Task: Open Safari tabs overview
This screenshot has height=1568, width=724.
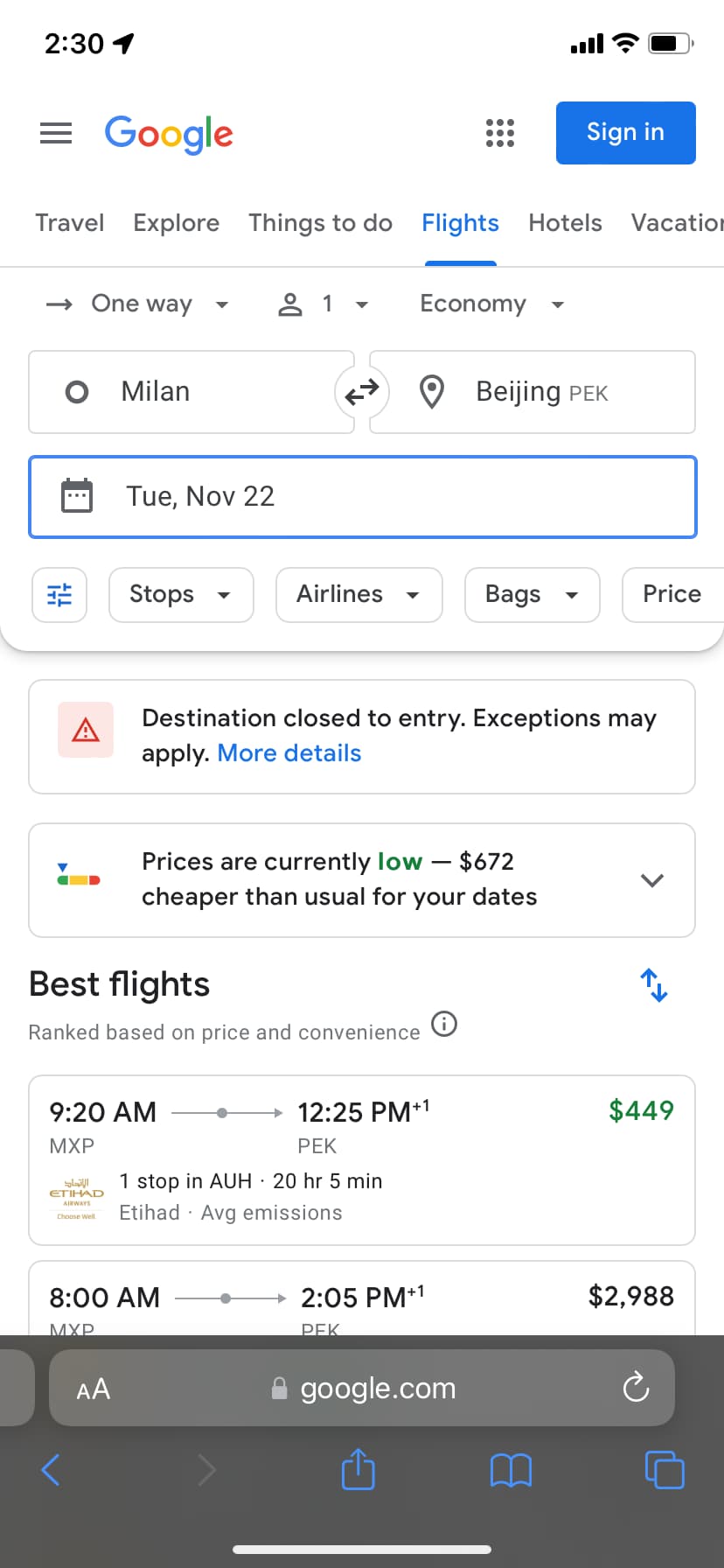Action: (665, 1469)
